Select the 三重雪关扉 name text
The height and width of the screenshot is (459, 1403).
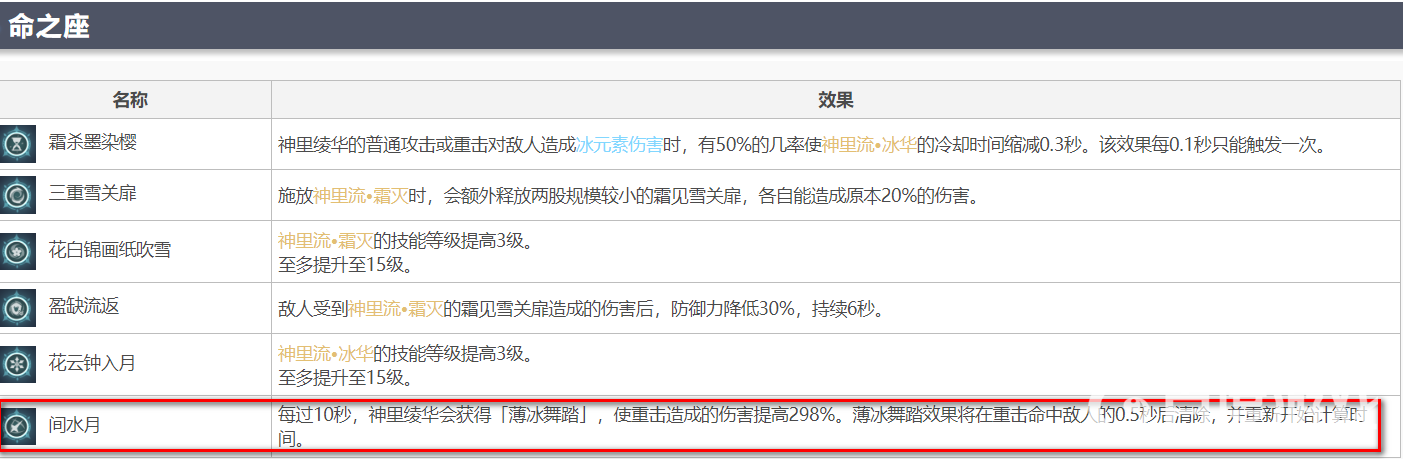93,194
